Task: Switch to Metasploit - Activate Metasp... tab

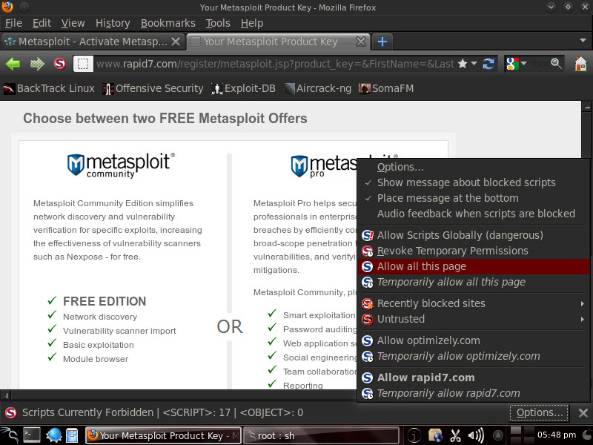Action: (x=92, y=41)
